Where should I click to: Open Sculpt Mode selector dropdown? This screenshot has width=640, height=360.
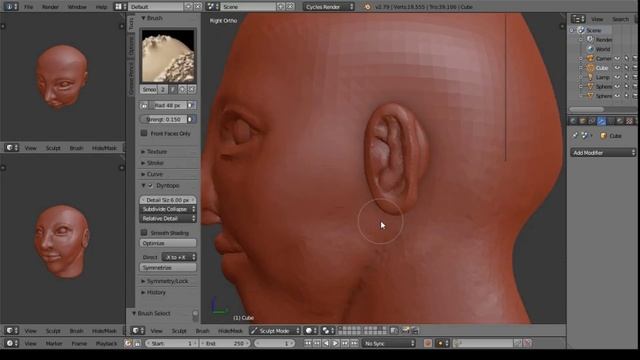275,331
